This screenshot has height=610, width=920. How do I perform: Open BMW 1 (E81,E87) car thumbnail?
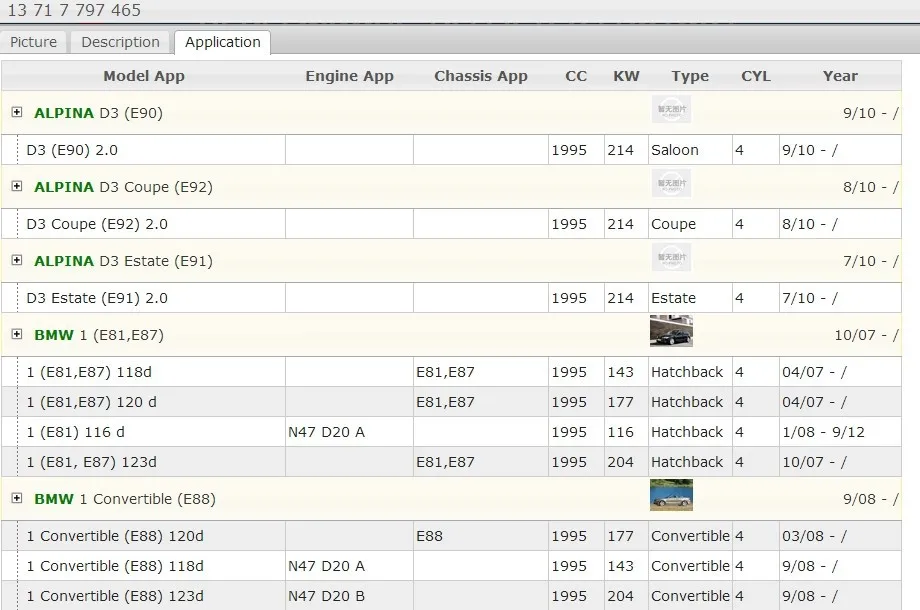point(671,331)
